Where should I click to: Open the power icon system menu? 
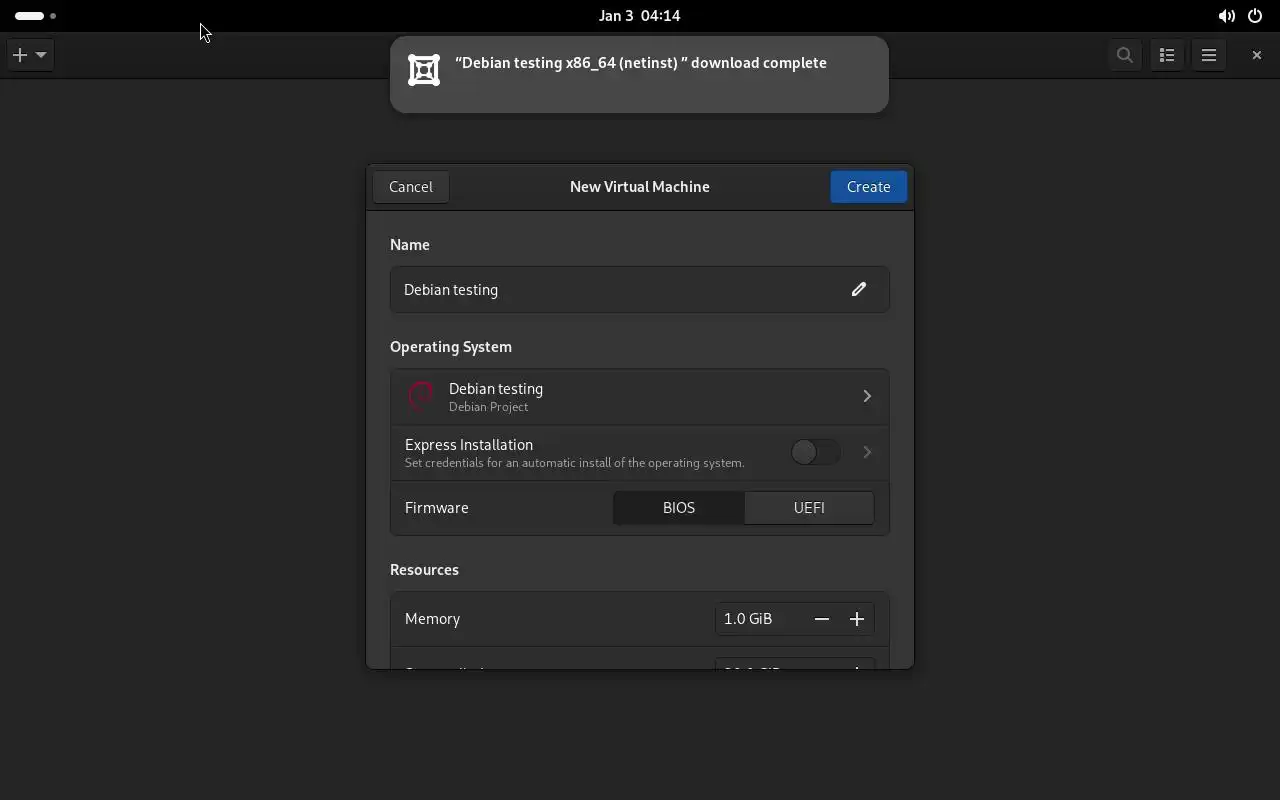1255,16
